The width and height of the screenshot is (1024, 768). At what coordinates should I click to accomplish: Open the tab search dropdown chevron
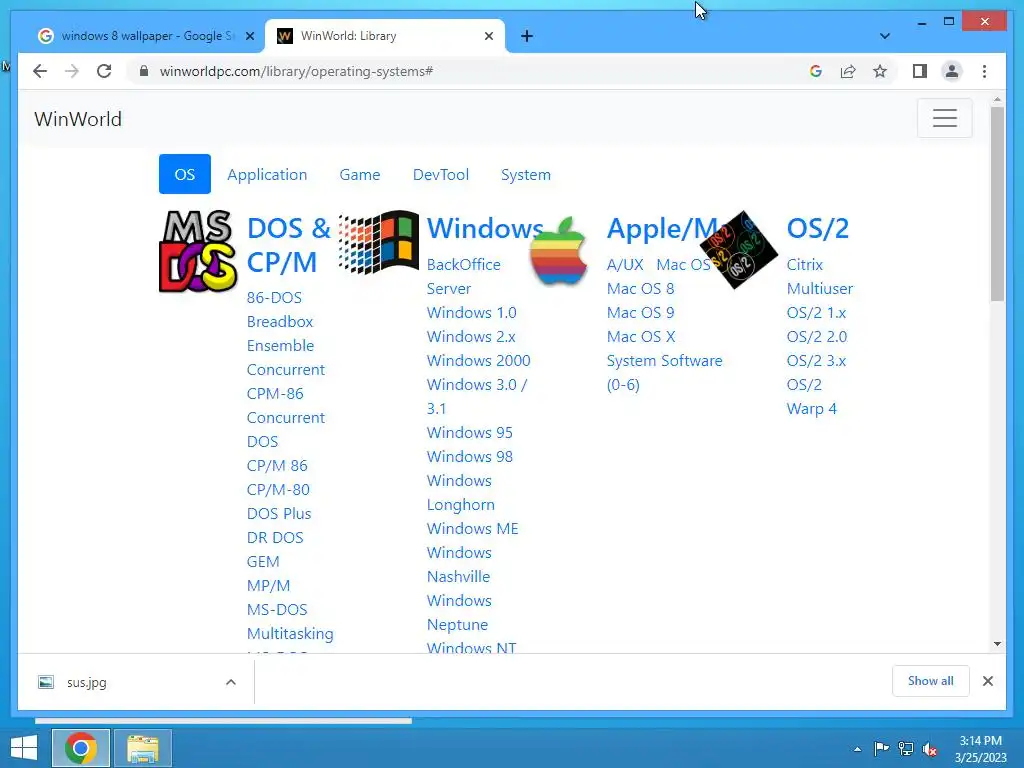click(885, 36)
